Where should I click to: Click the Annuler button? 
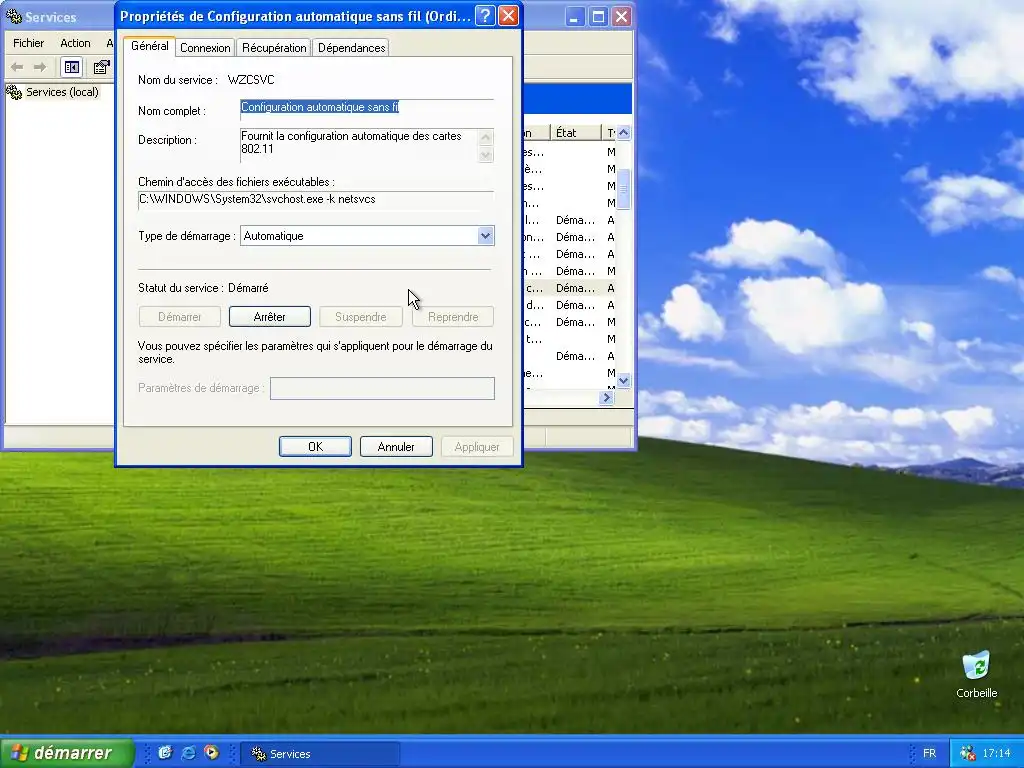tap(396, 447)
